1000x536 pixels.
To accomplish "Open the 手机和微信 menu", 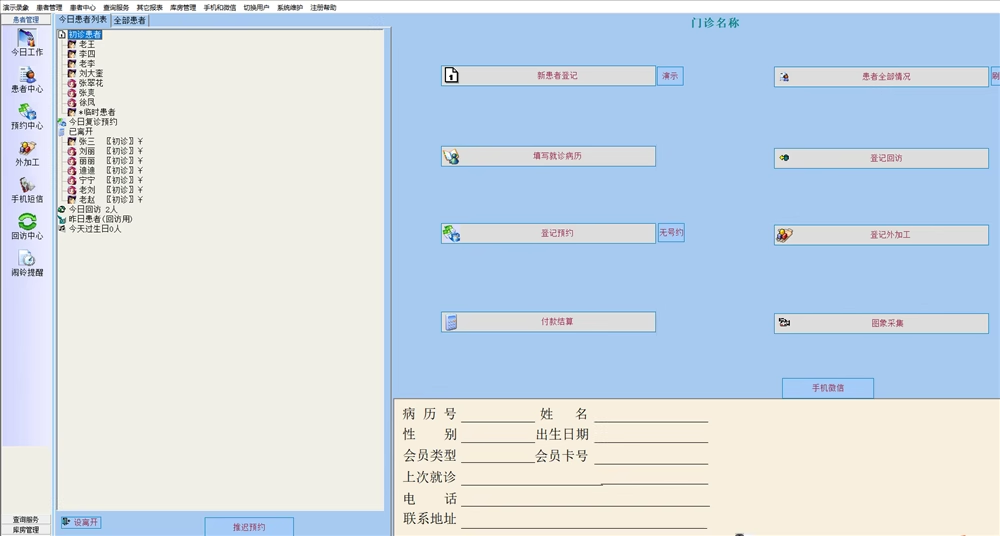I will point(219,8).
